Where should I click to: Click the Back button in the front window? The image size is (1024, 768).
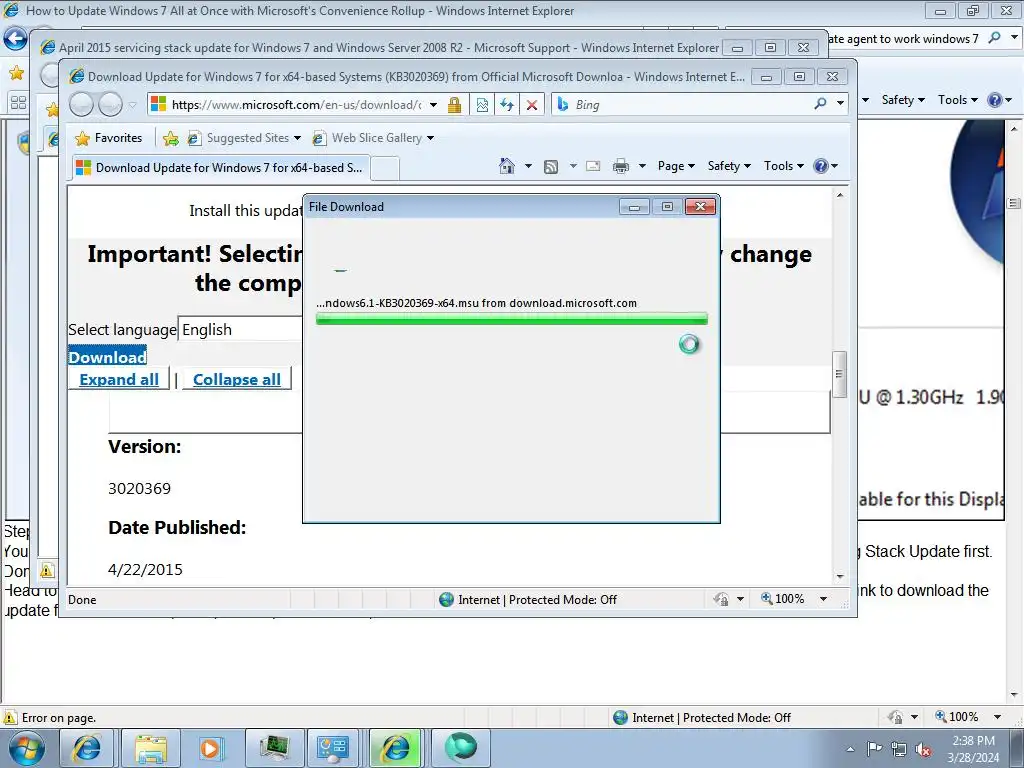pyautogui.click(x=82, y=104)
